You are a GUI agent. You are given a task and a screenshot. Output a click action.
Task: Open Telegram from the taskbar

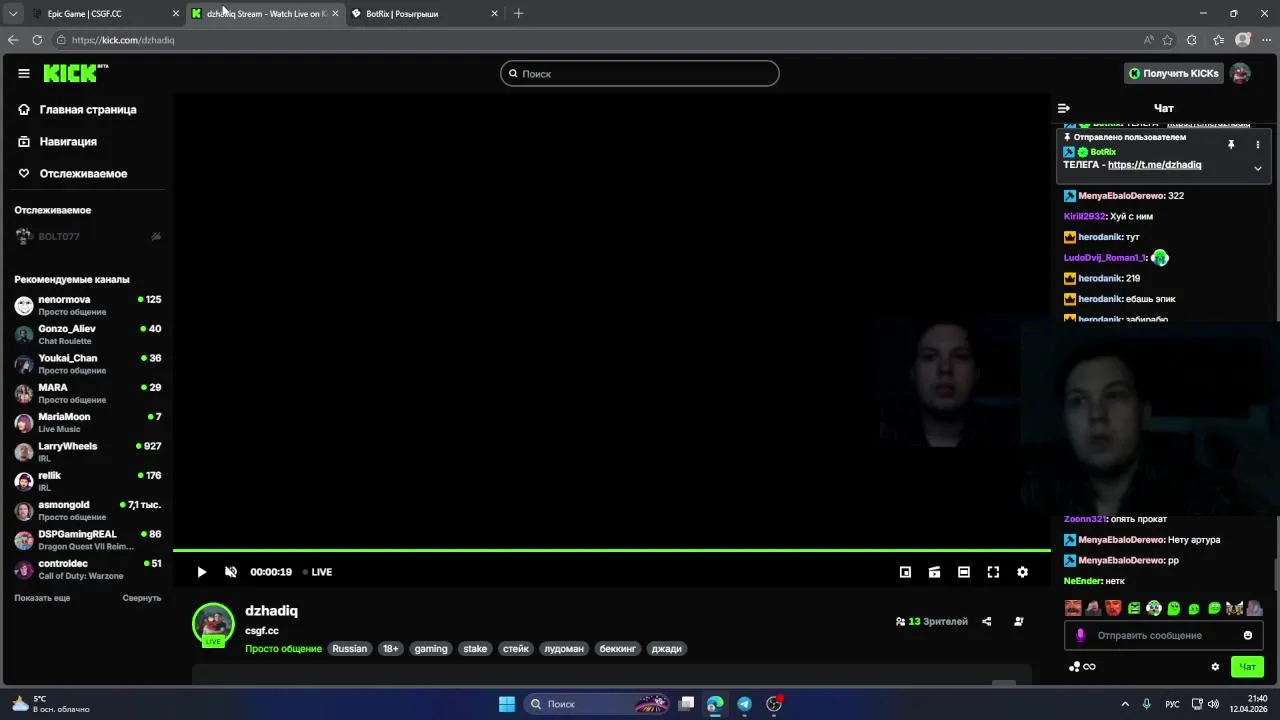[744, 704]
